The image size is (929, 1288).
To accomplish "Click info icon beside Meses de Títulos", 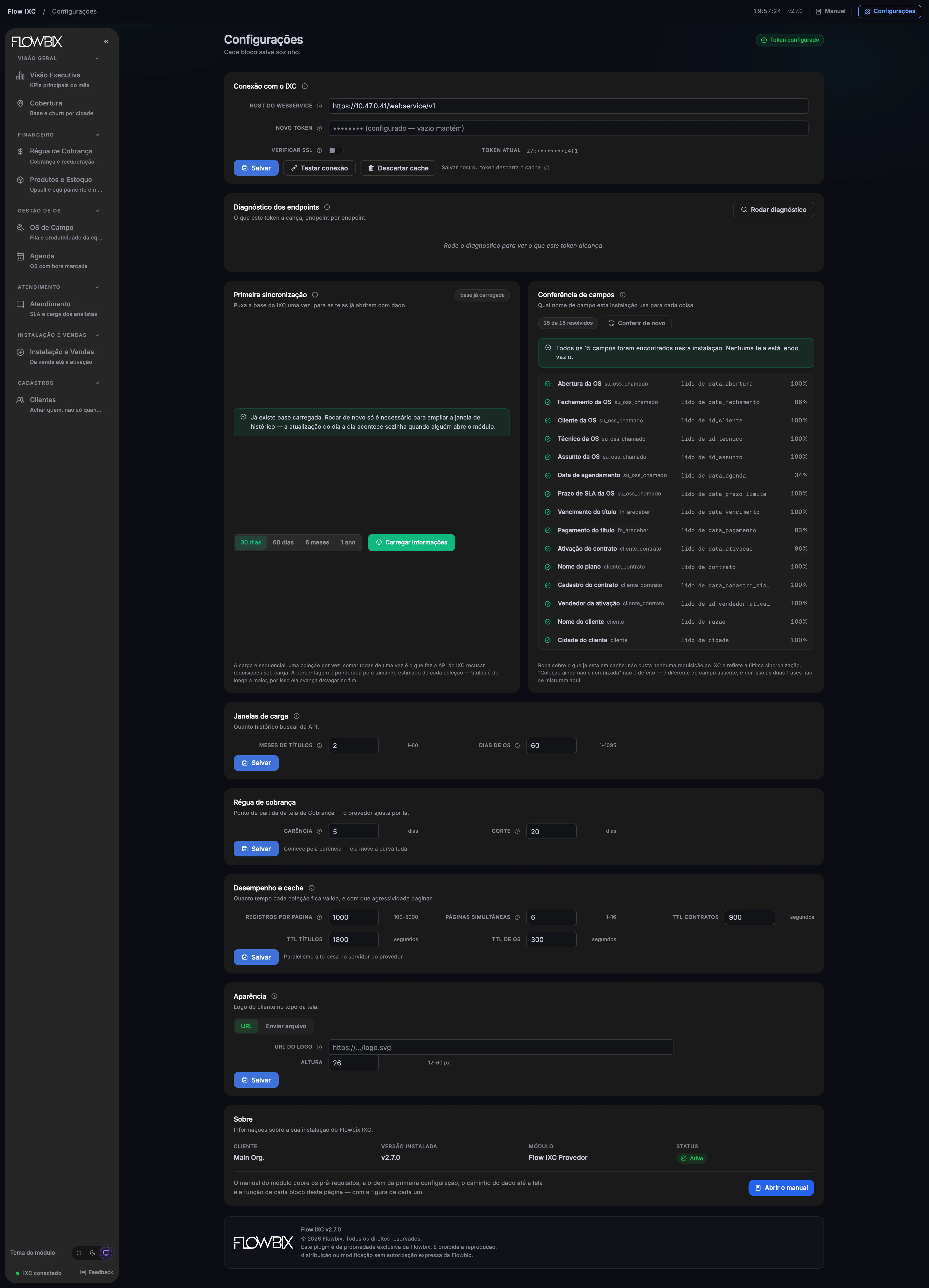I will click(319, 746).
